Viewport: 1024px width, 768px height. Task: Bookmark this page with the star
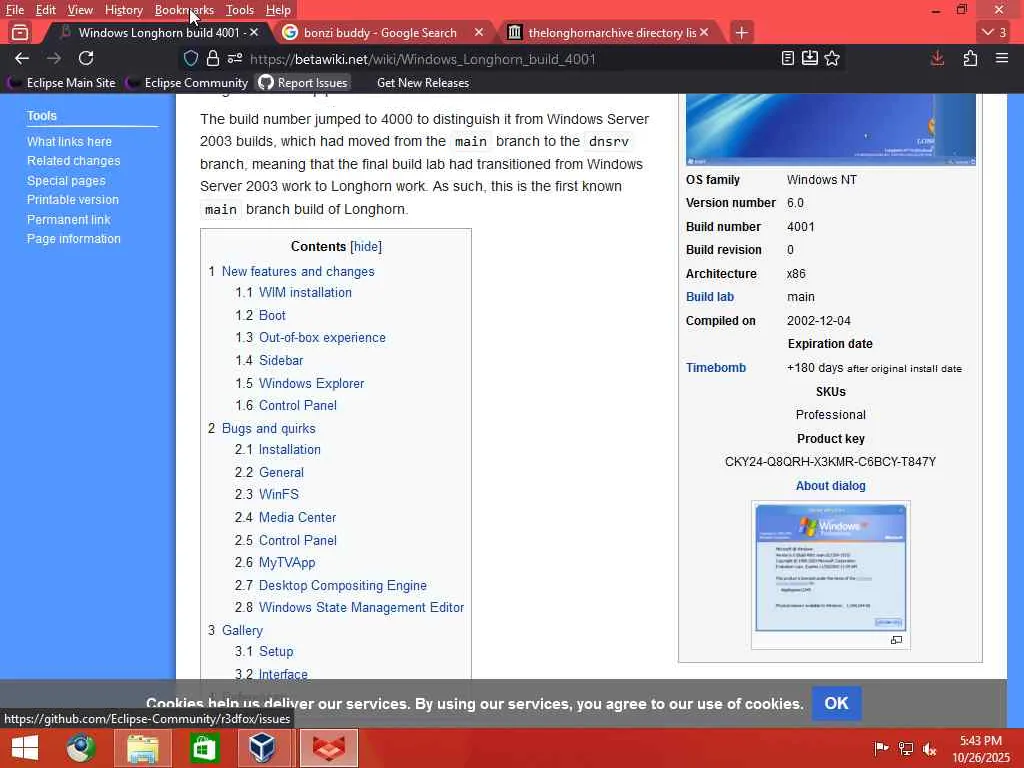pyautogui.click(x=832, y=59)
